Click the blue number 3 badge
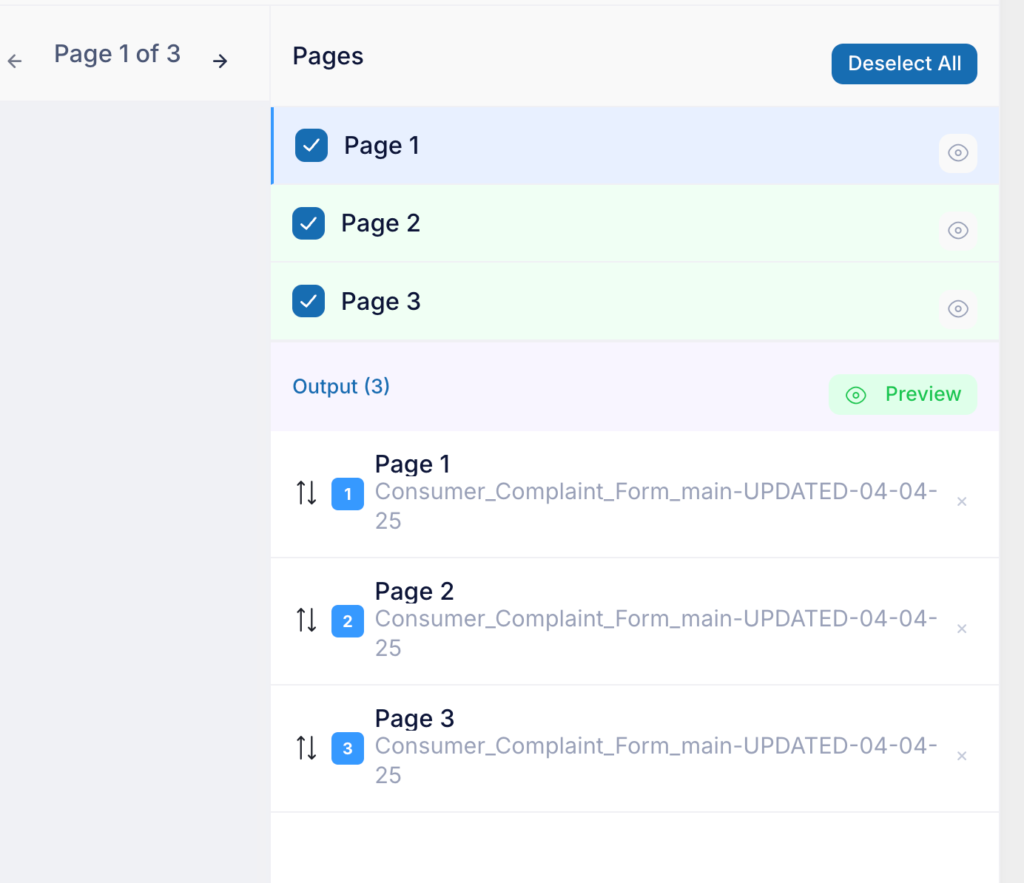Viewport: 1024px width, 883px height. click(x=347, y=748)
